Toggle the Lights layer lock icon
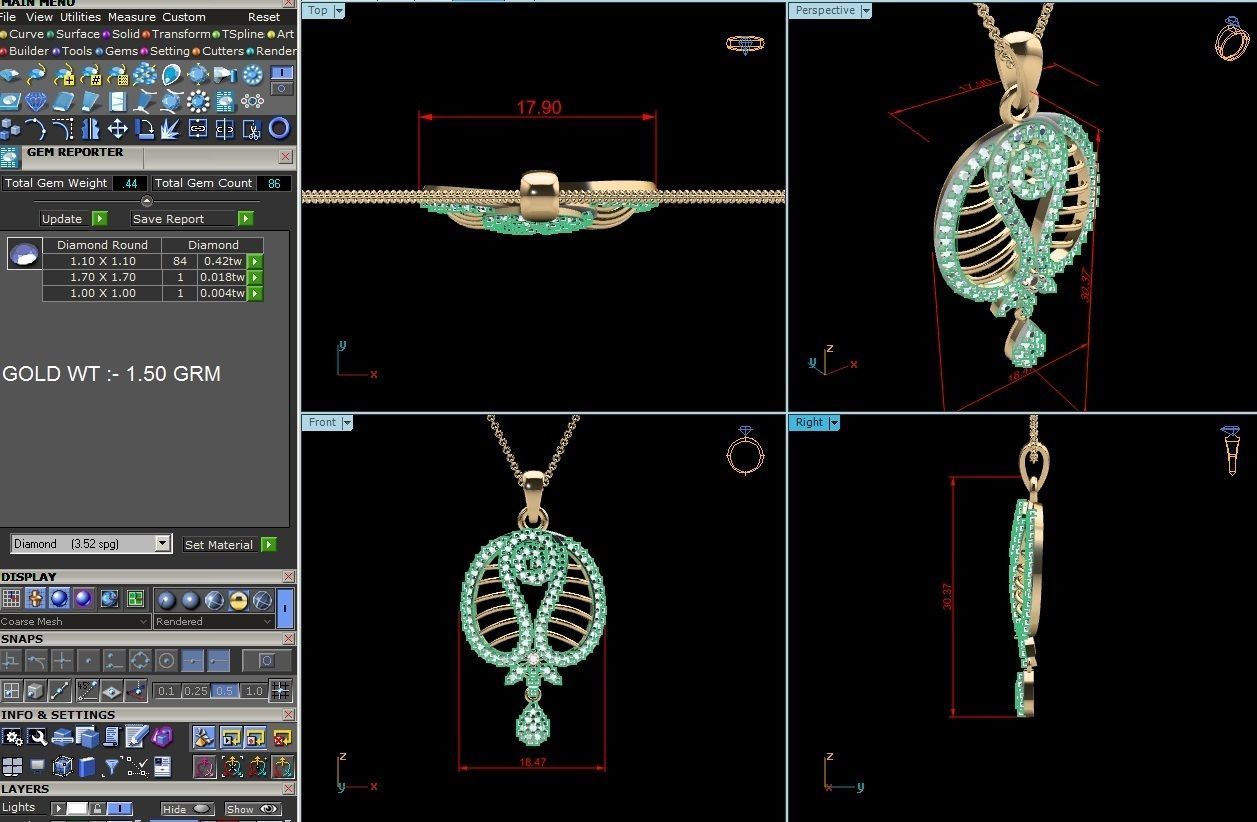The width and height of the screenshot is (1257, 822). tap(97, 809)
